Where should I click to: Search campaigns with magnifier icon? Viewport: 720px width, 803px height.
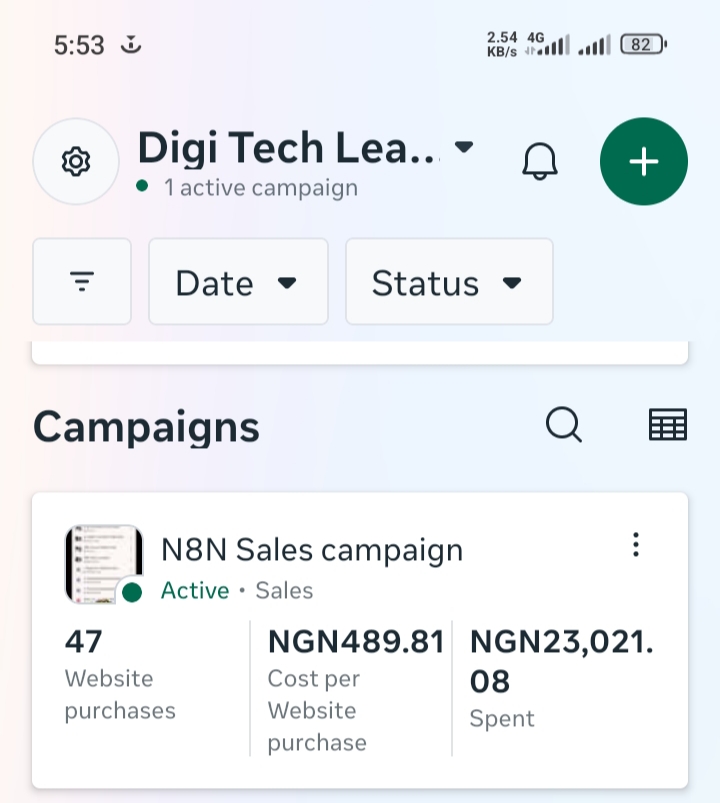564,425
